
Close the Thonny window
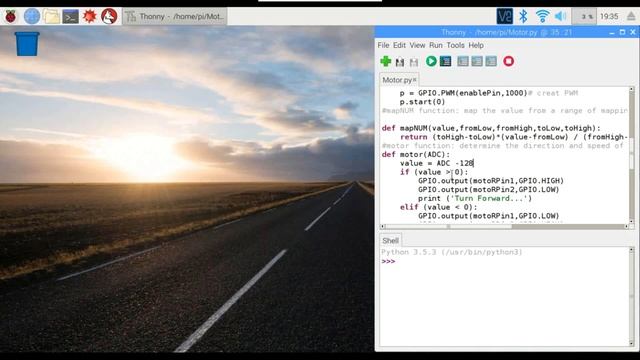pyautogui.click(x=633, y=32)
